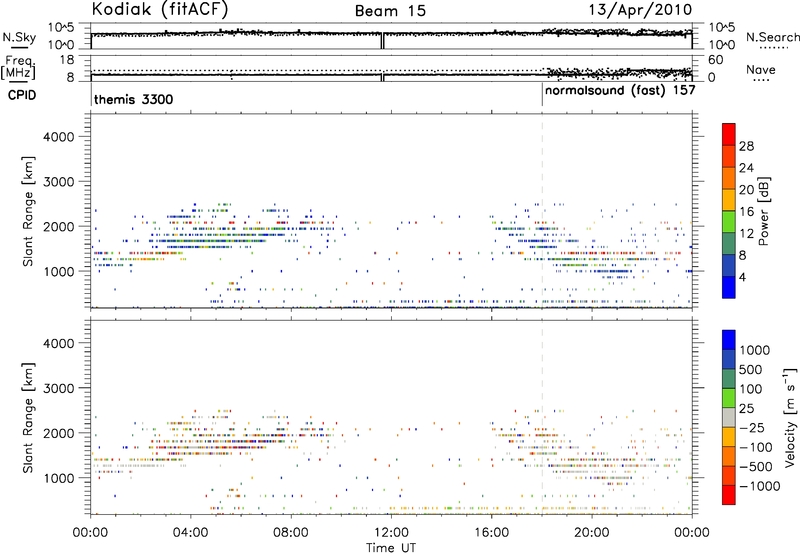This screenshot has height=554, width=800.
Task: Click the 'CPID' row label
Action: point(22,95)
